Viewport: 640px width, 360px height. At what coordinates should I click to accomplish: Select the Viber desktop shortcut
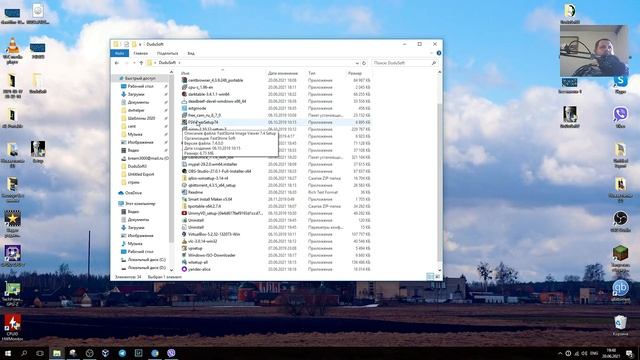point(620,118)
